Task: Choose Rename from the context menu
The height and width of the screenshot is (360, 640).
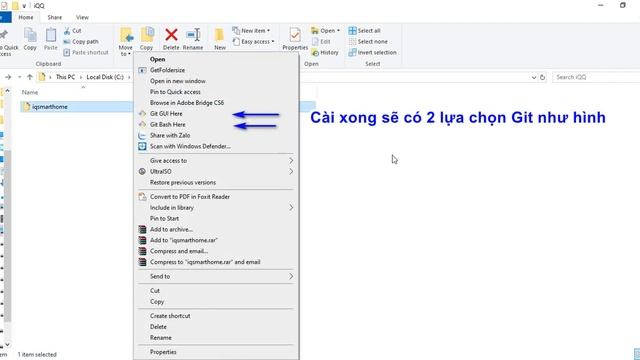Action: pyautogui.click(x=217, y=338)
